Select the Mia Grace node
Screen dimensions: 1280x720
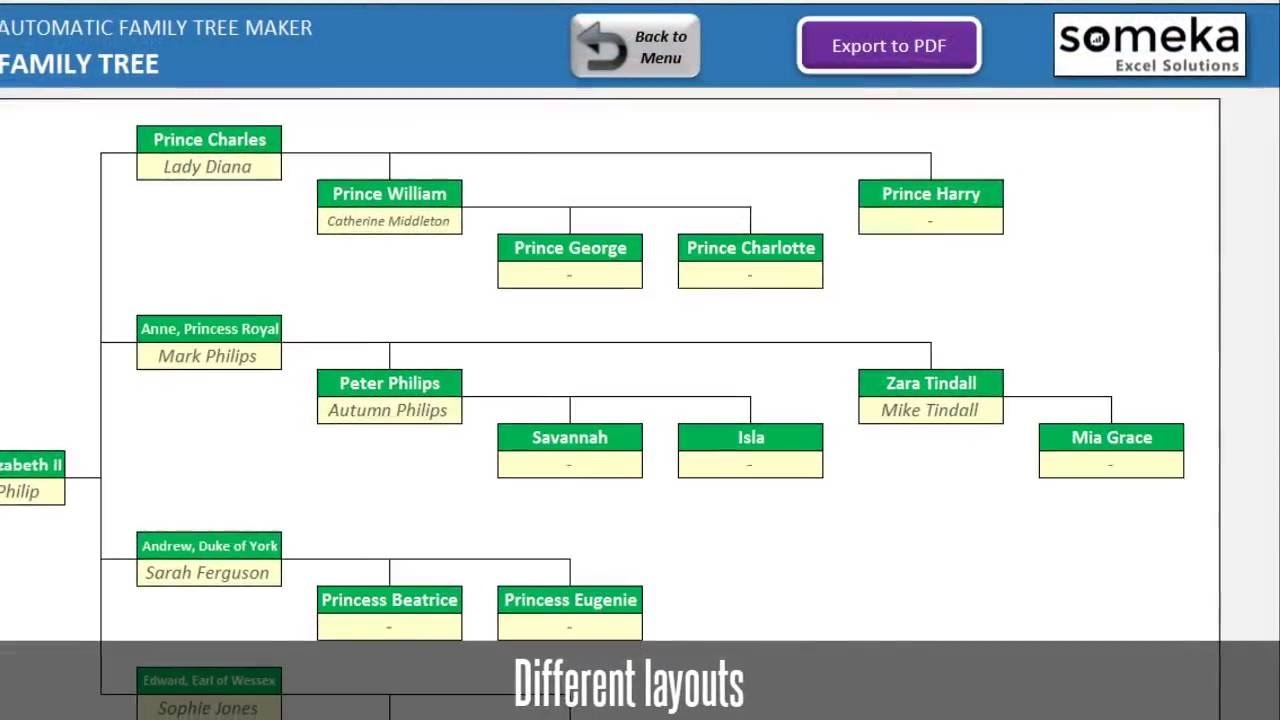[x=1111, y=437]
